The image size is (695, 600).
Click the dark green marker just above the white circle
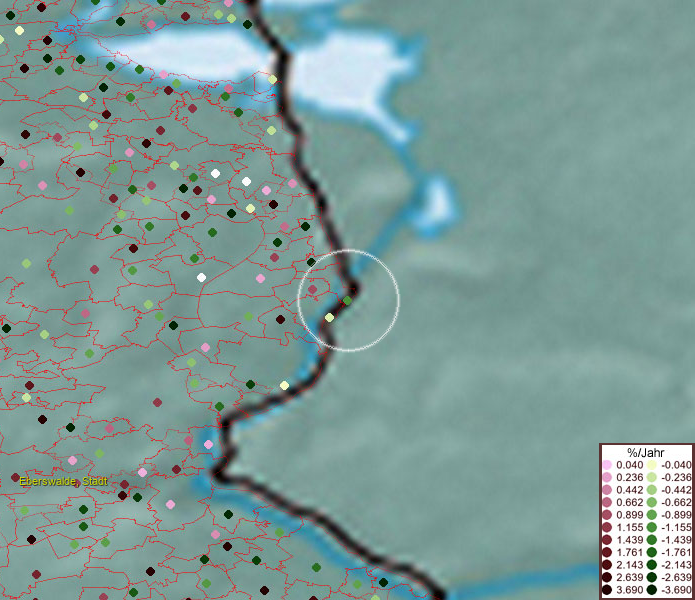point(311,262)
